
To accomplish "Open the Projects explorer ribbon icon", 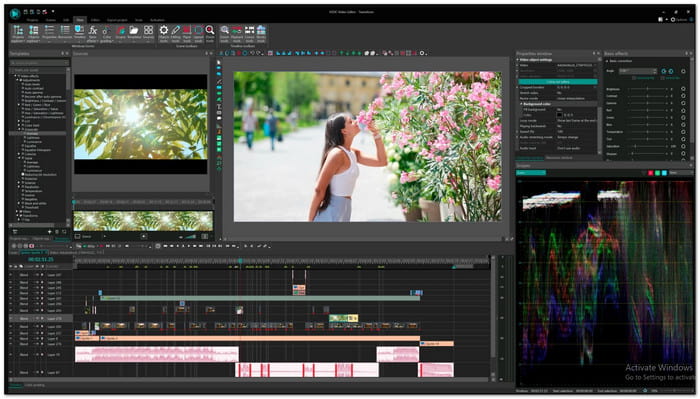I will (x=18, y=33).
